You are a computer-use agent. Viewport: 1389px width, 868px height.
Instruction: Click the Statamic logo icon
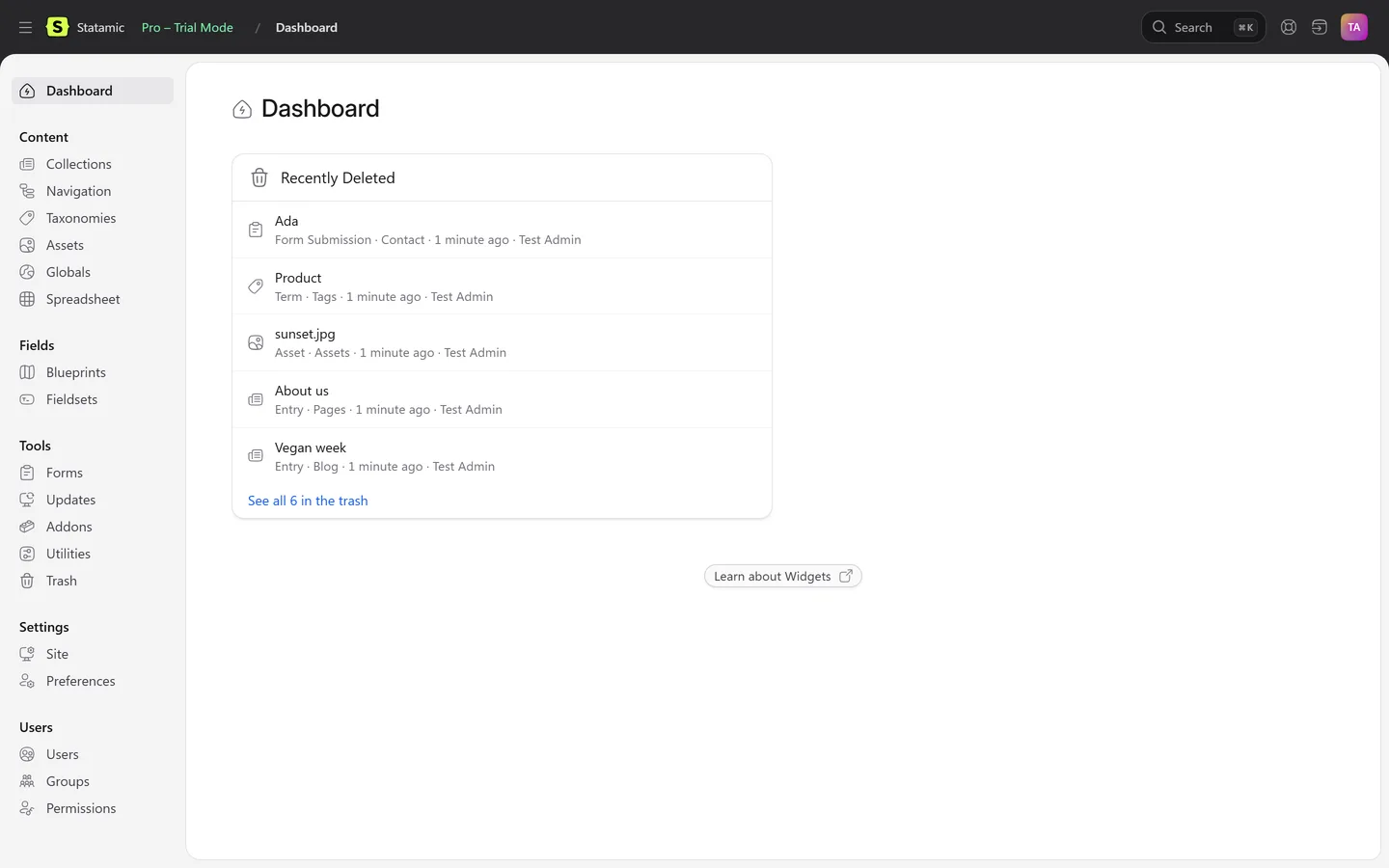[58, 27]
